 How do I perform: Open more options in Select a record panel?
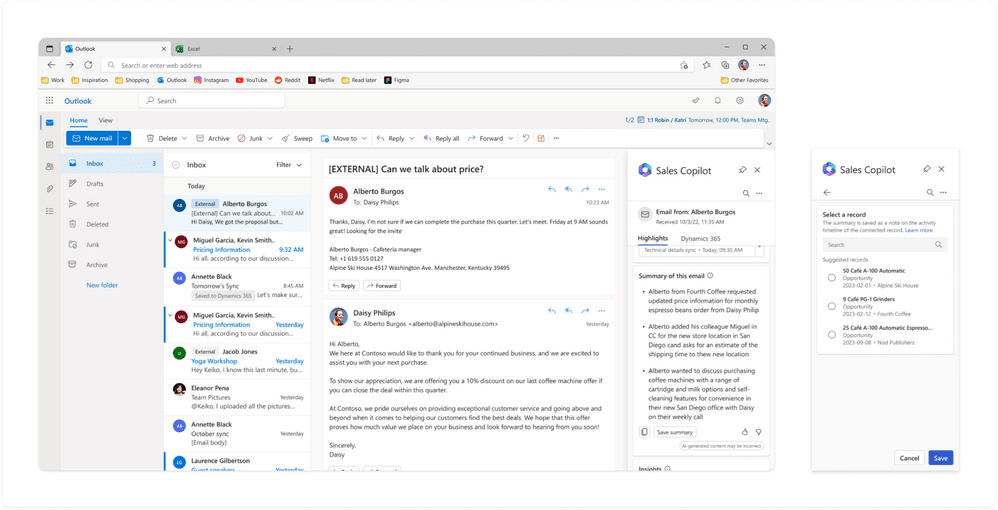click(x=943, y=192)
